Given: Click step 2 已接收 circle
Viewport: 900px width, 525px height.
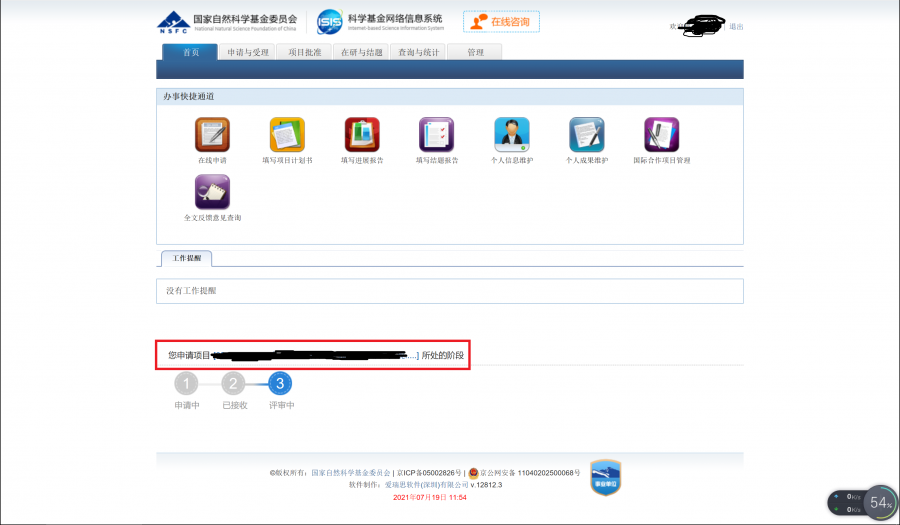Looking at the screenshot, I should coord(233,383).
